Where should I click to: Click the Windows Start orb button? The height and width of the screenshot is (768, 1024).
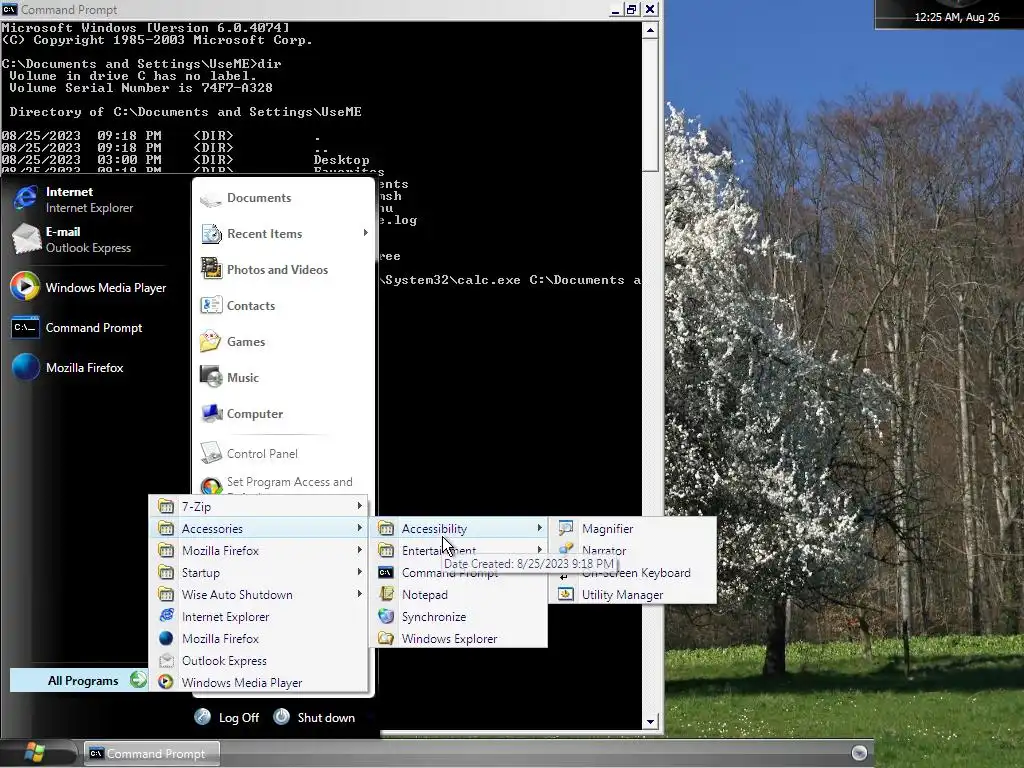coord(35,752)
